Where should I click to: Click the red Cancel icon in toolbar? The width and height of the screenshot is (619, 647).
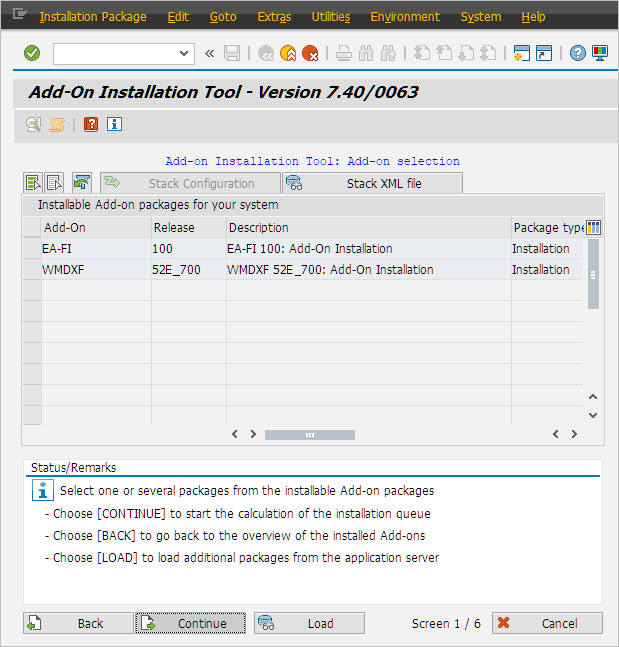[x=310, y=53]
